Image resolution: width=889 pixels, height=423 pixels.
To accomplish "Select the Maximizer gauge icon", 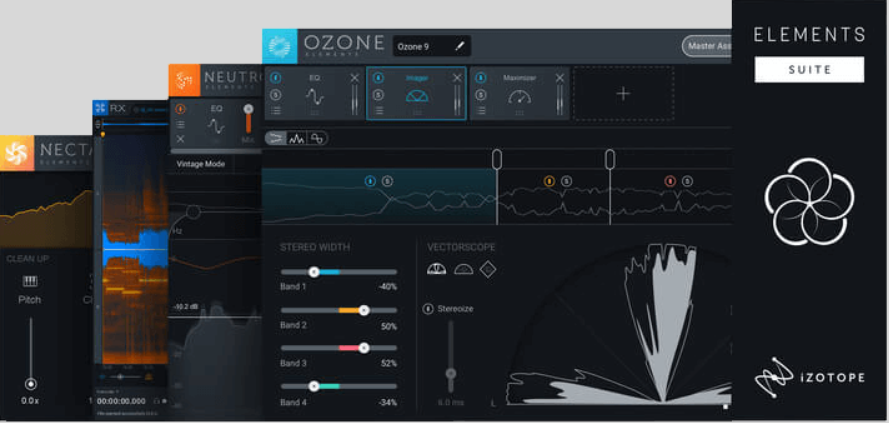I will (x=519, y=97).
